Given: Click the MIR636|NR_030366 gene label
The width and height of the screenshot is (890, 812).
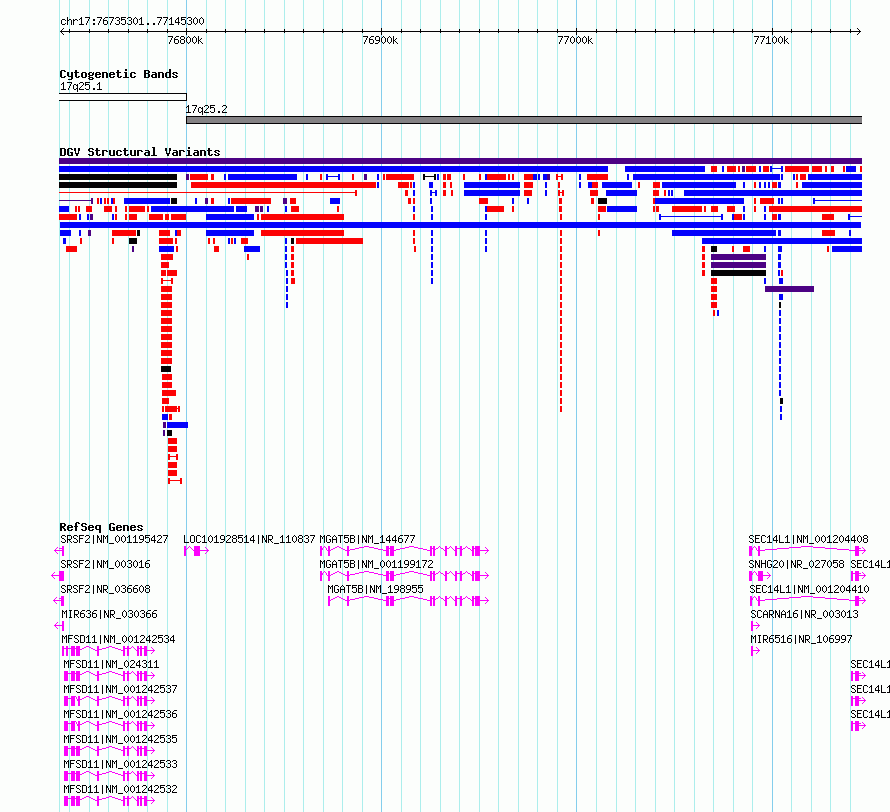Looking at the screenshot, I should point(110,614).
